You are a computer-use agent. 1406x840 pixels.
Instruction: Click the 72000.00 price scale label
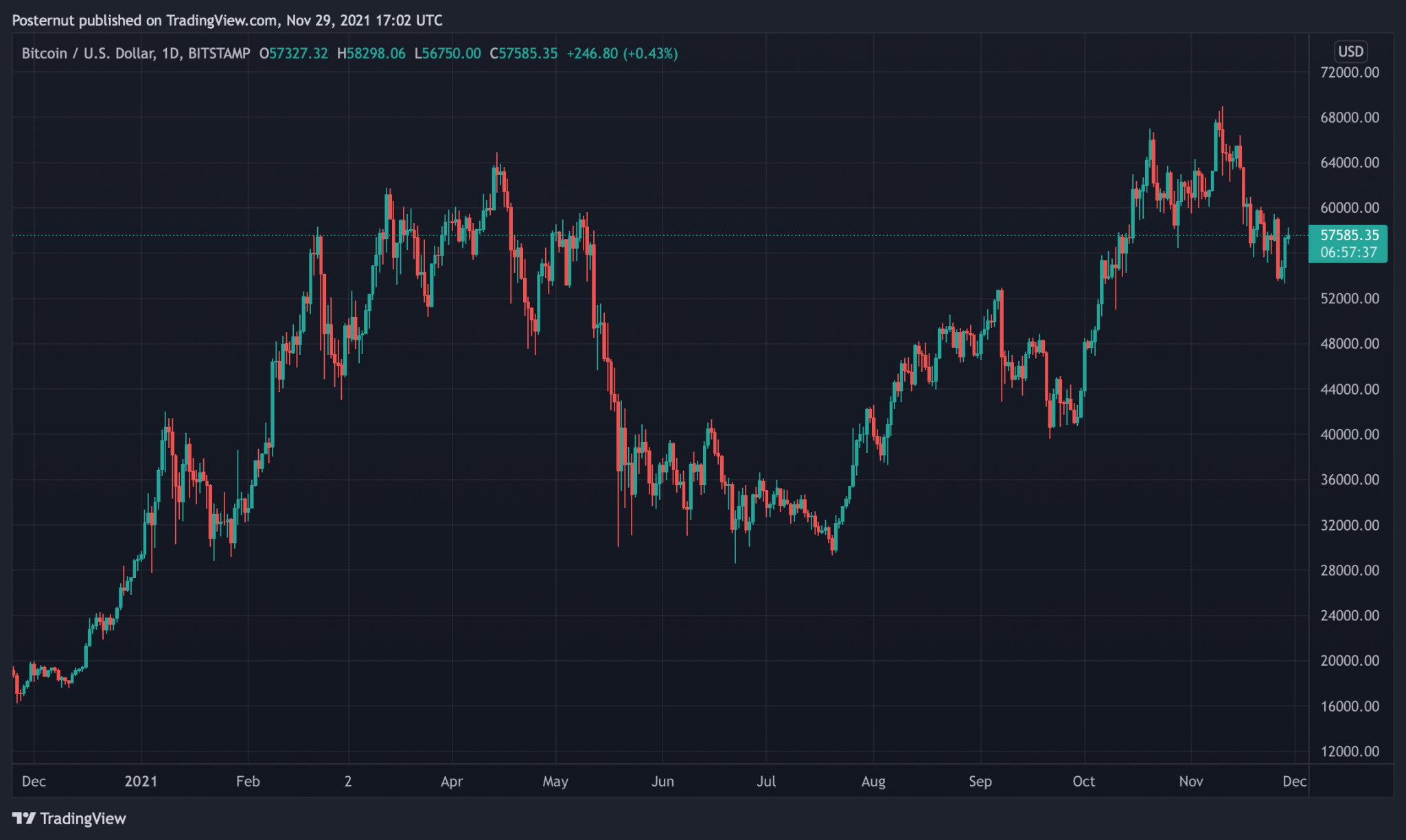(1349, 72)
